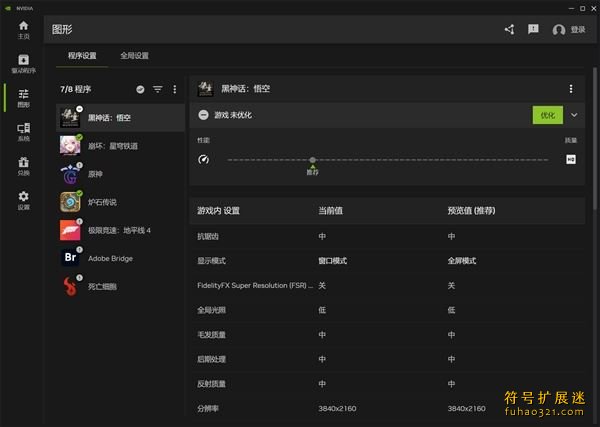The height and width of the screenshot is (427, 600).
Task: Select 炉石传说 in program list
Action: (120, 202)
